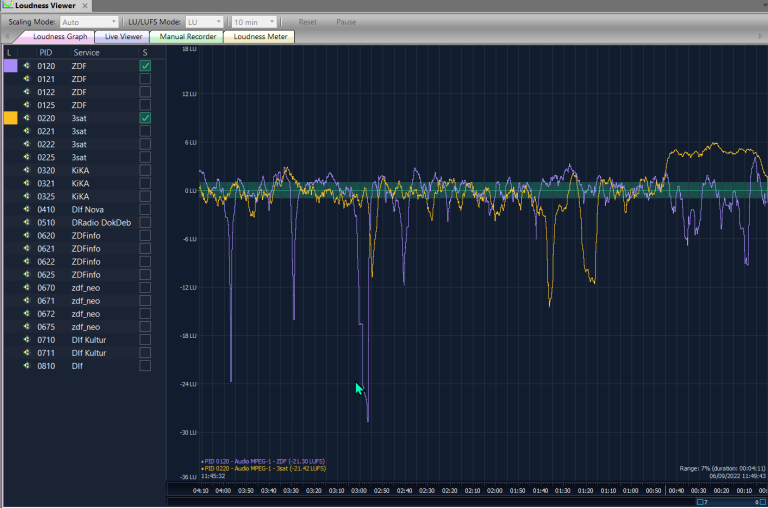Screen dimensions: 768x508
Task: Click the speaker icon for PID 0621
Action: pyautogui.click(x=26, y=248)
